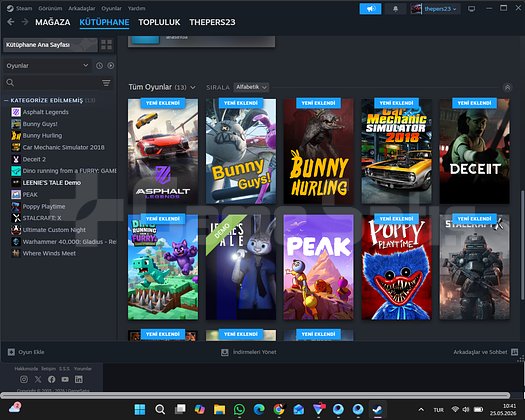The width and height of the screenshot is (525, 420).
Task: Open the announcements megaphone button
Action: click(x=370, y=9)
